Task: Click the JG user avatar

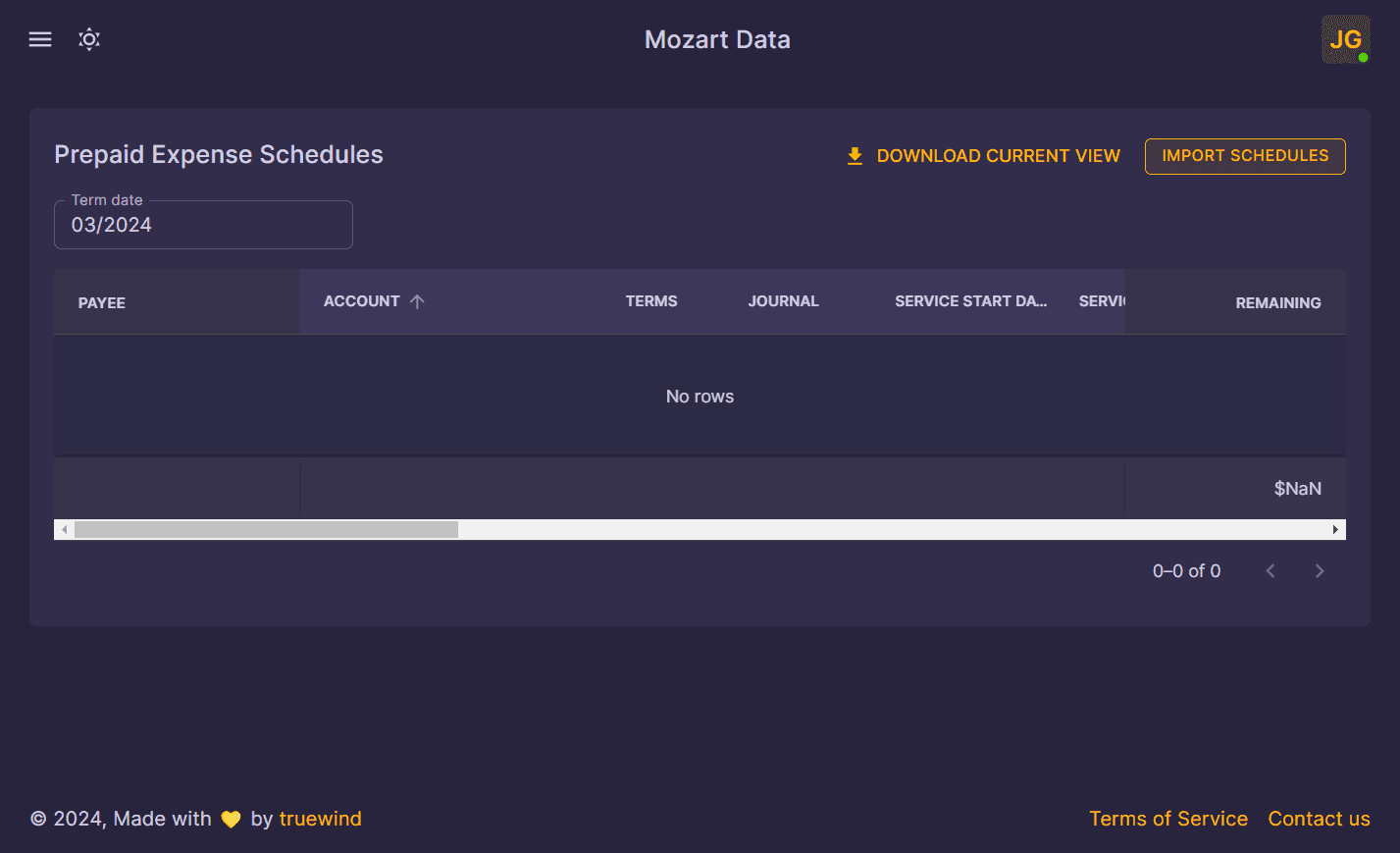Action: pyautogui.click(x=1345, y=39)
